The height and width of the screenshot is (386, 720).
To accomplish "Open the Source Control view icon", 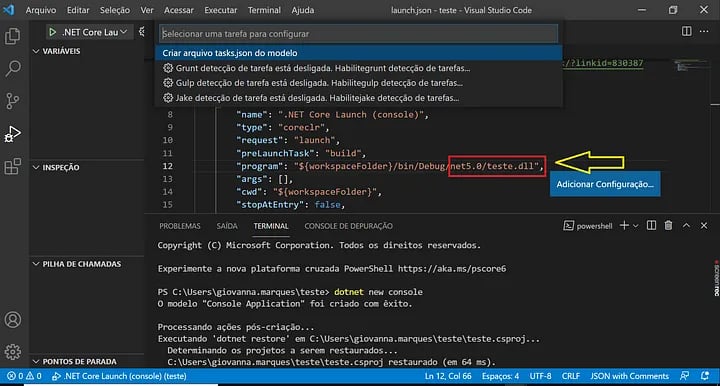I will pyautogui.click(x=12, y=101).
